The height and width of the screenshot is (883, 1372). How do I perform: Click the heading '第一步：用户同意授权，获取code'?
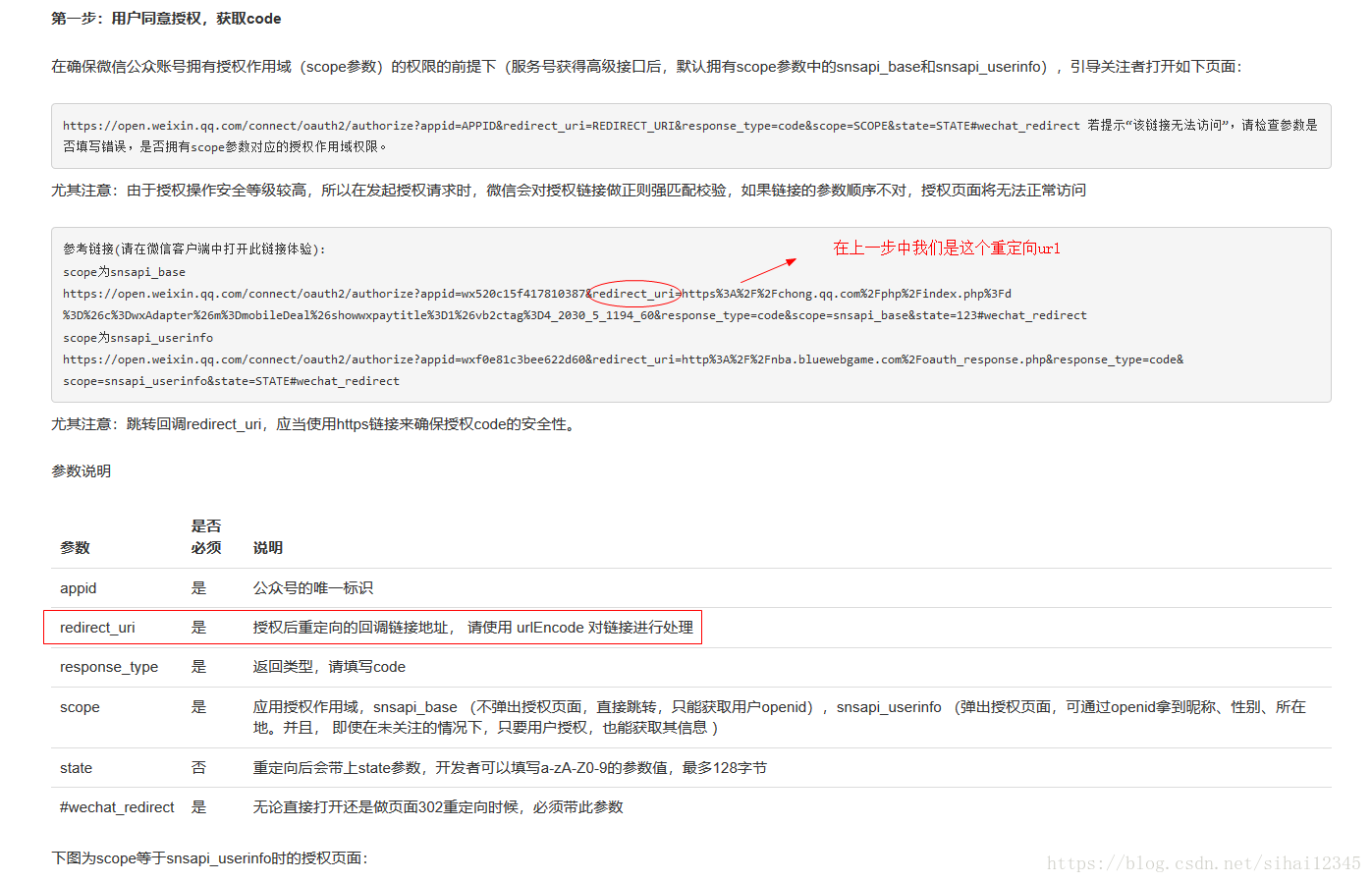point(166,19)
